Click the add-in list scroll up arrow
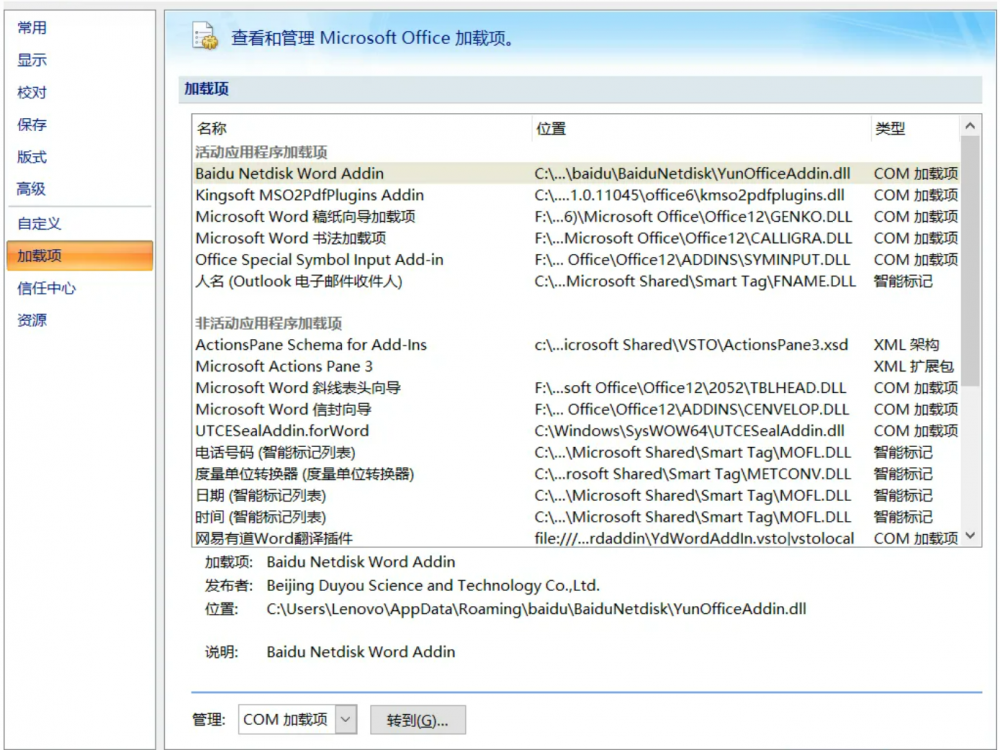Viewport: 1000px width, 750px height. click(970, 126)
